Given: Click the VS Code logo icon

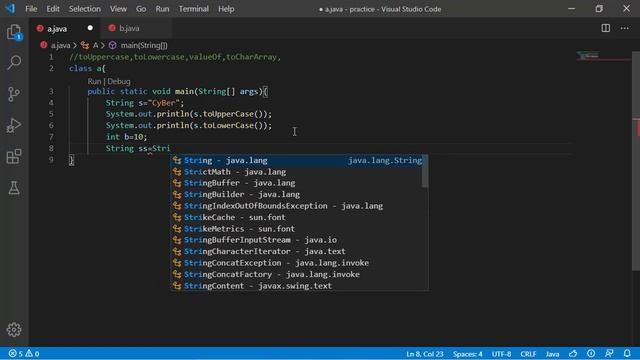Looking at the screenshot, I should pos(10,9).
